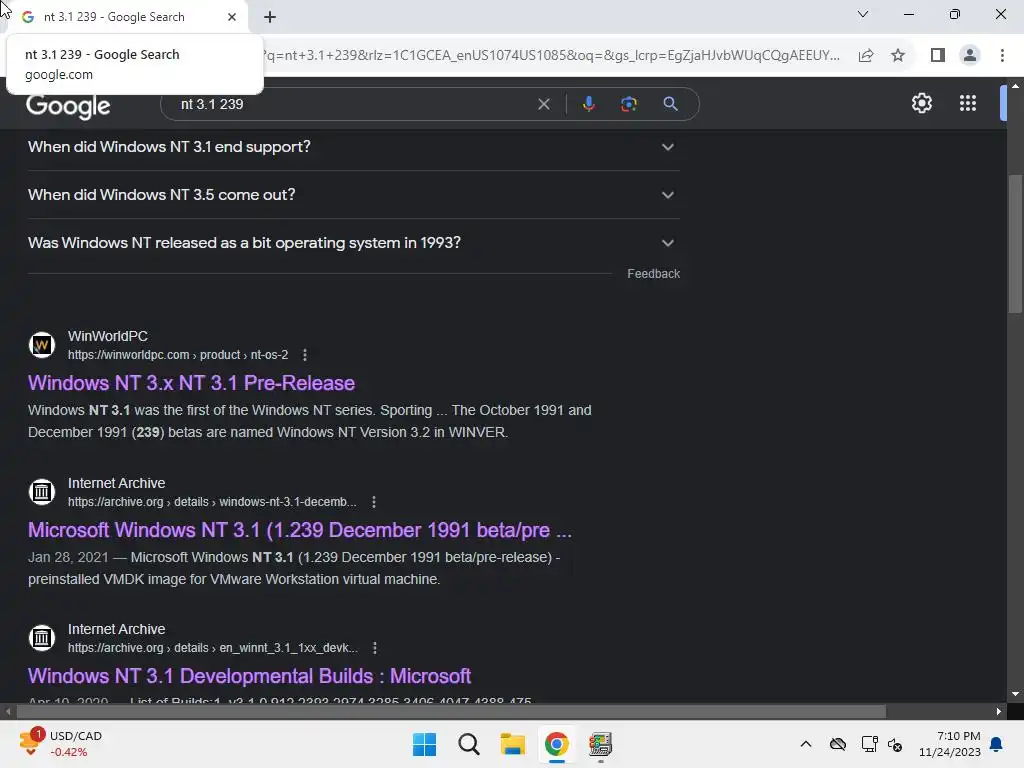Start voice search with the microphone icon

point(588,104)
